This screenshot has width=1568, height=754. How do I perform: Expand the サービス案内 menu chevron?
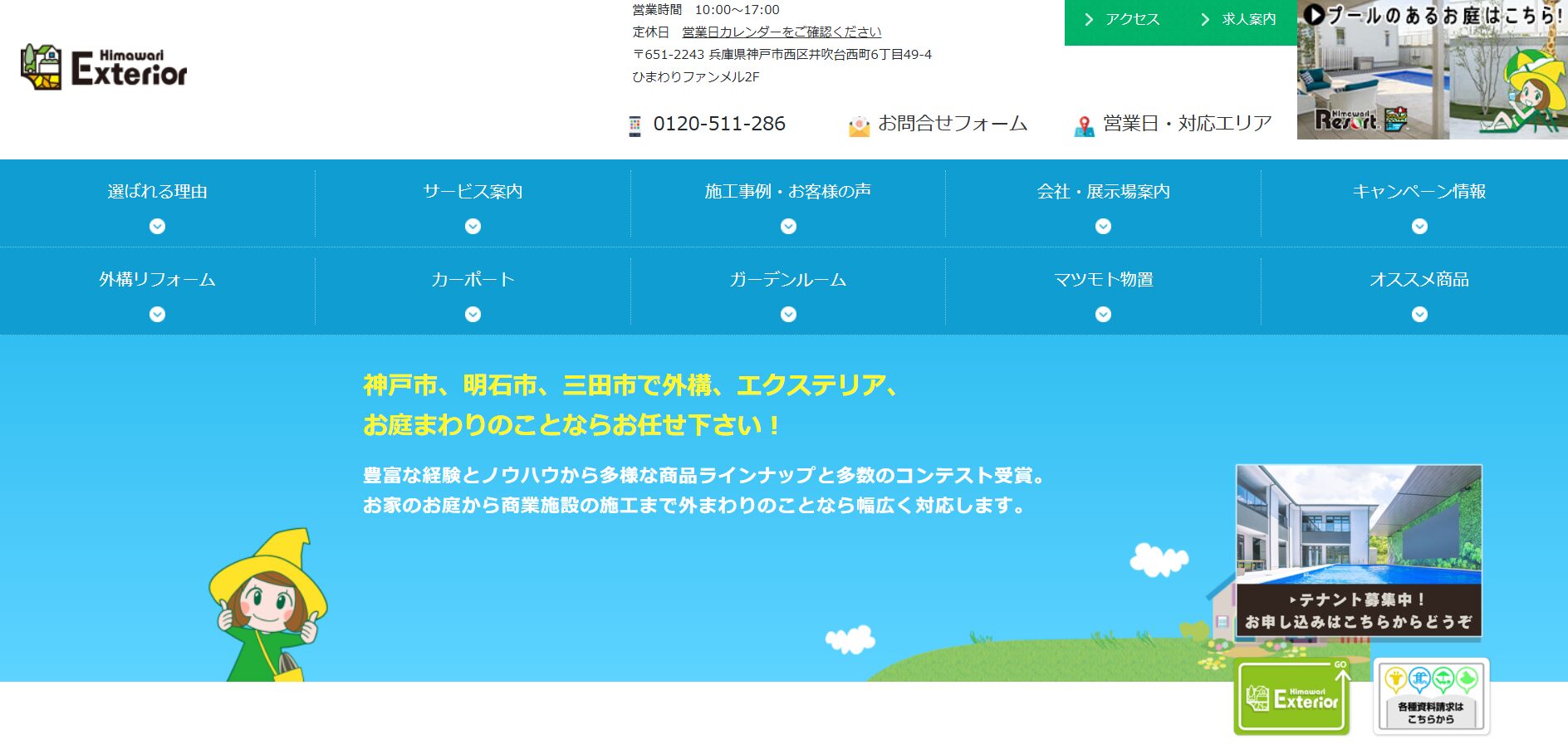(x=472, y=226)
